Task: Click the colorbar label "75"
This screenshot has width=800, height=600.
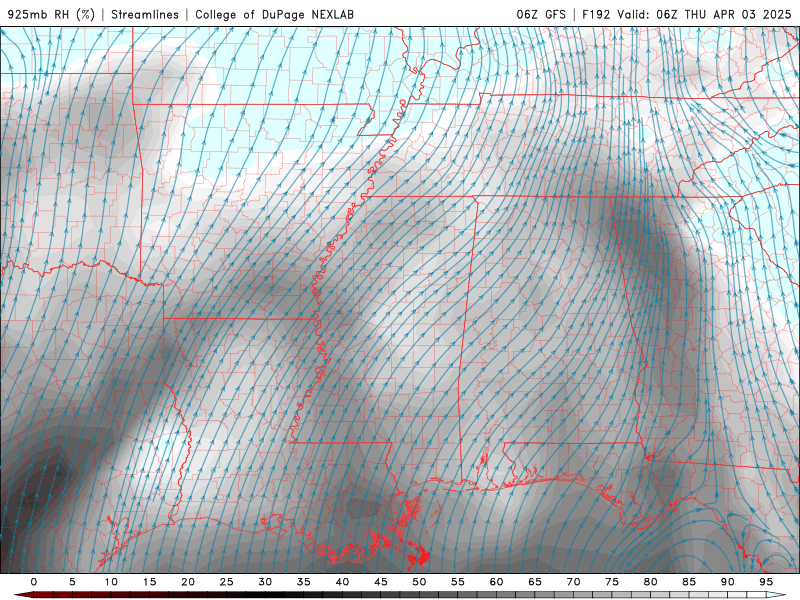Action: [x=612, y=582]
